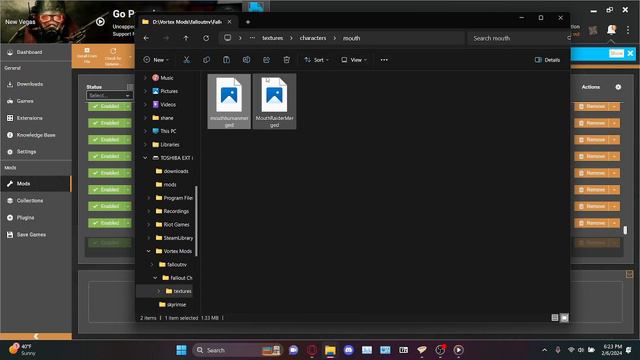
Task: Collapse the TOSHIBA EXT drive tree node
Action: point(145,158)
